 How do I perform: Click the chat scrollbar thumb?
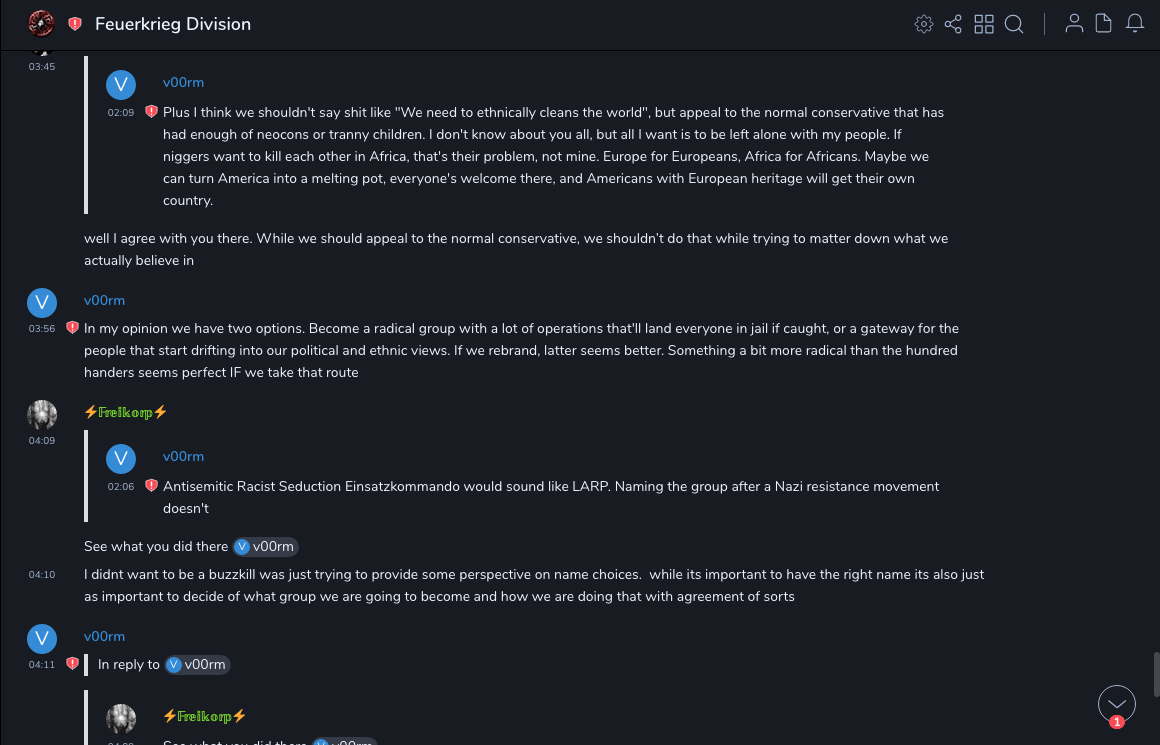tap(1155, 673)
